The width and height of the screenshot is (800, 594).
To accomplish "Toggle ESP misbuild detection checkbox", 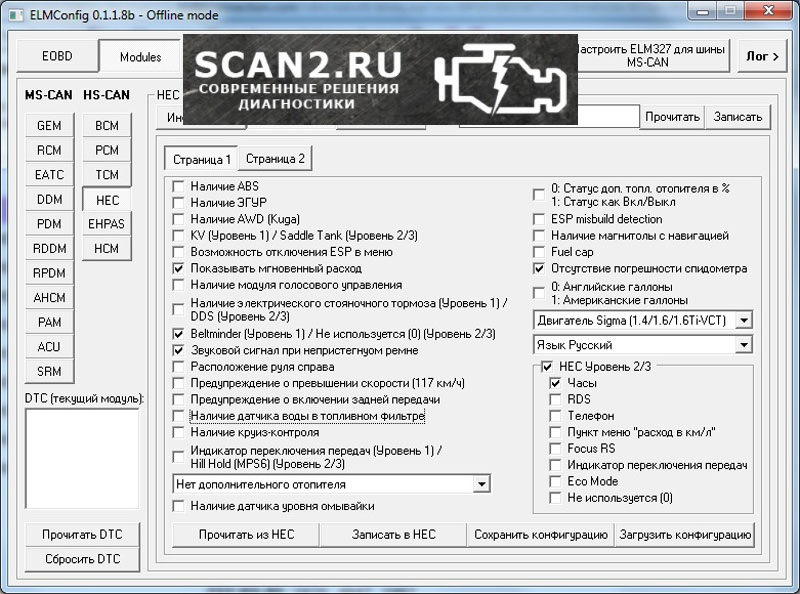I will click(x=539, y=219).
